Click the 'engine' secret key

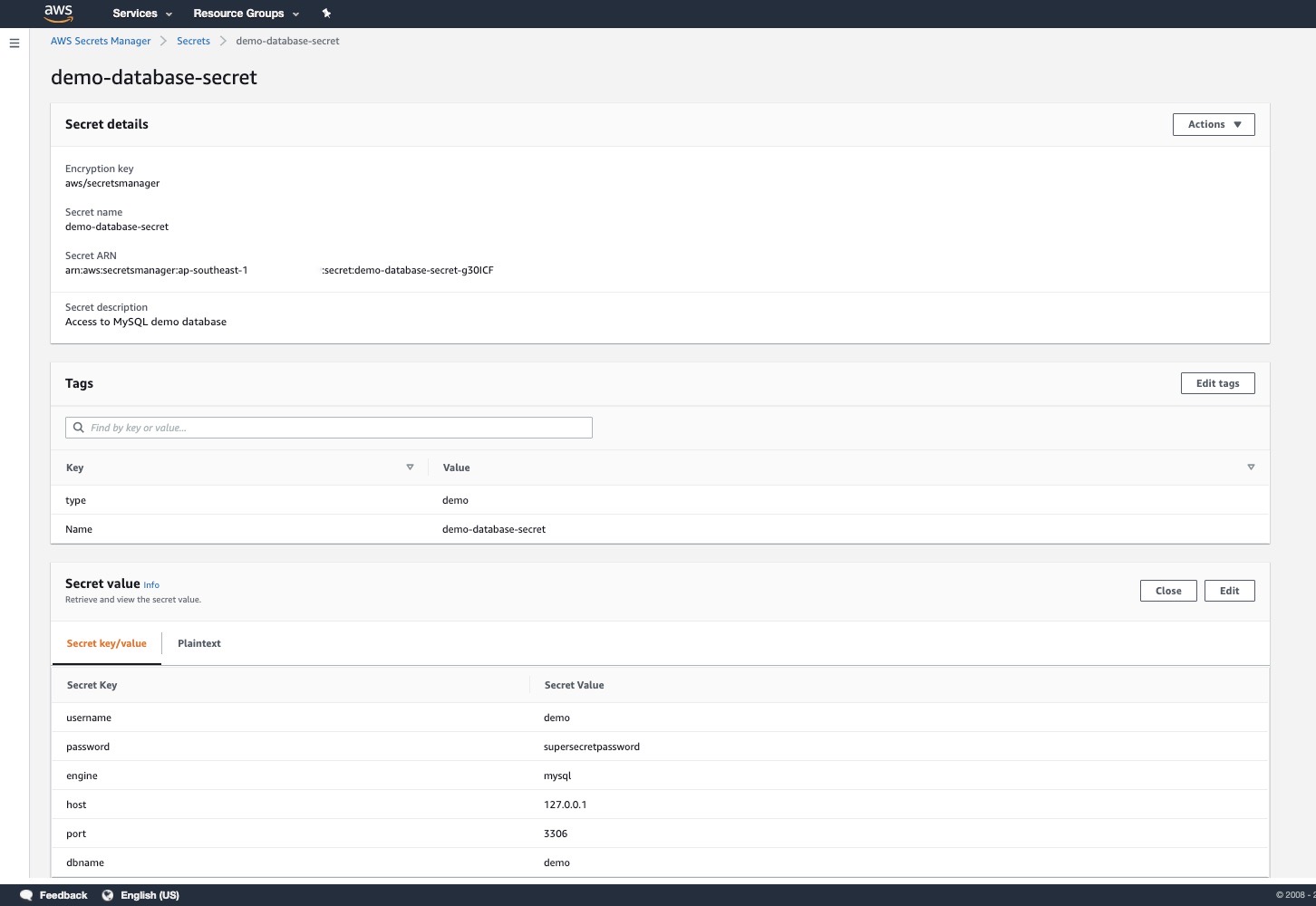click(82, 776)
